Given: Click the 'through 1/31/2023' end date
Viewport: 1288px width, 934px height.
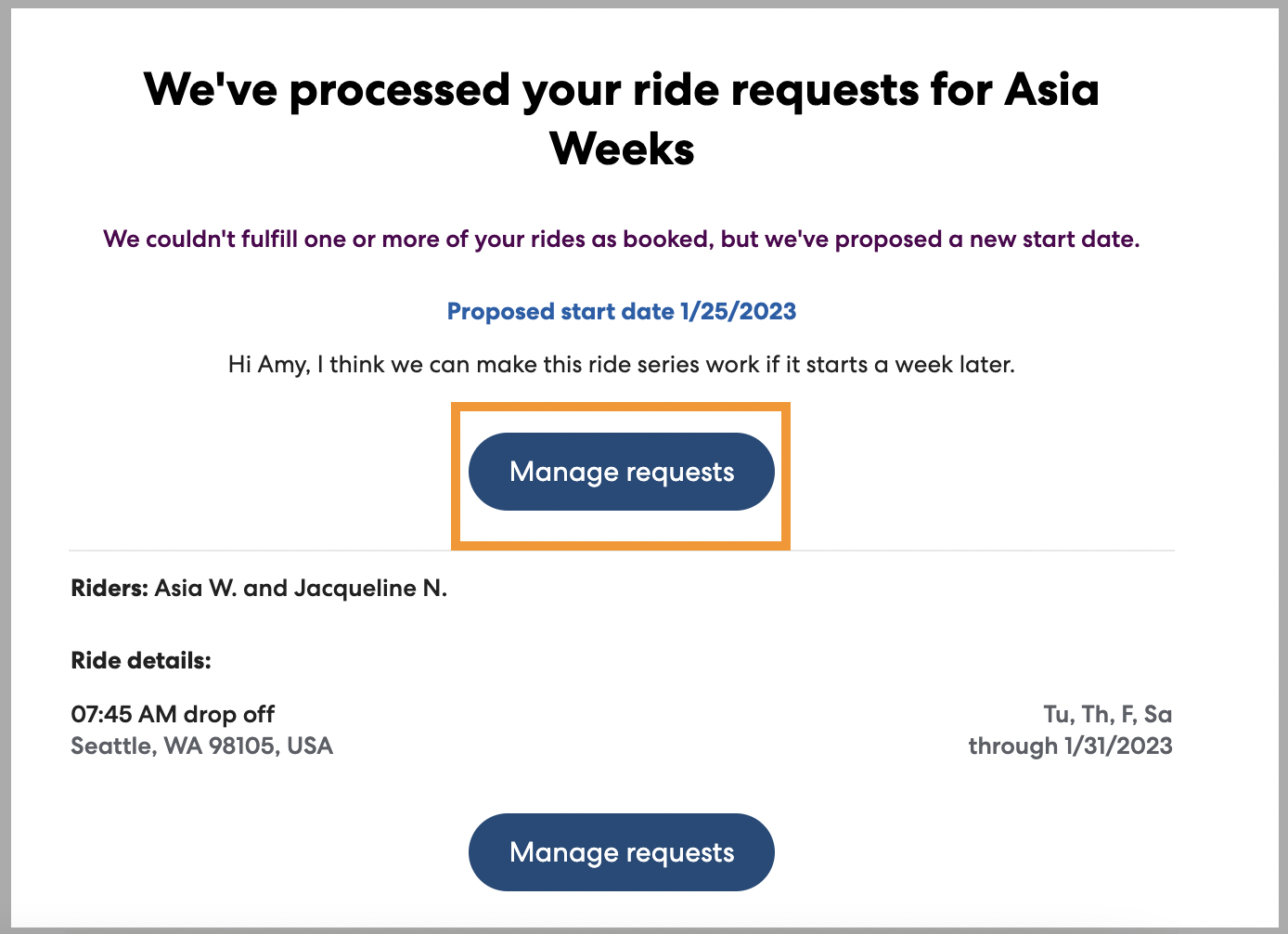Looking at the screenshot, I should click(1070, 746).
